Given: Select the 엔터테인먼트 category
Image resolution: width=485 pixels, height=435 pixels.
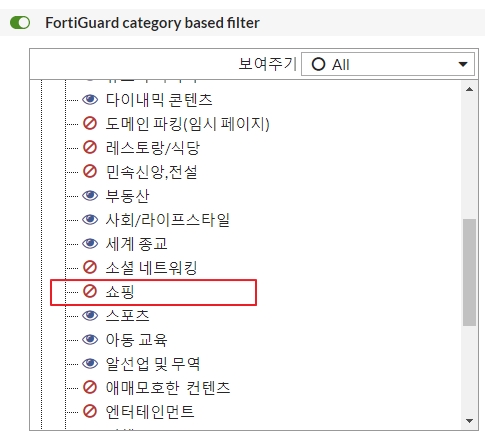Looking at the screenshot, I should pos(150,412).
